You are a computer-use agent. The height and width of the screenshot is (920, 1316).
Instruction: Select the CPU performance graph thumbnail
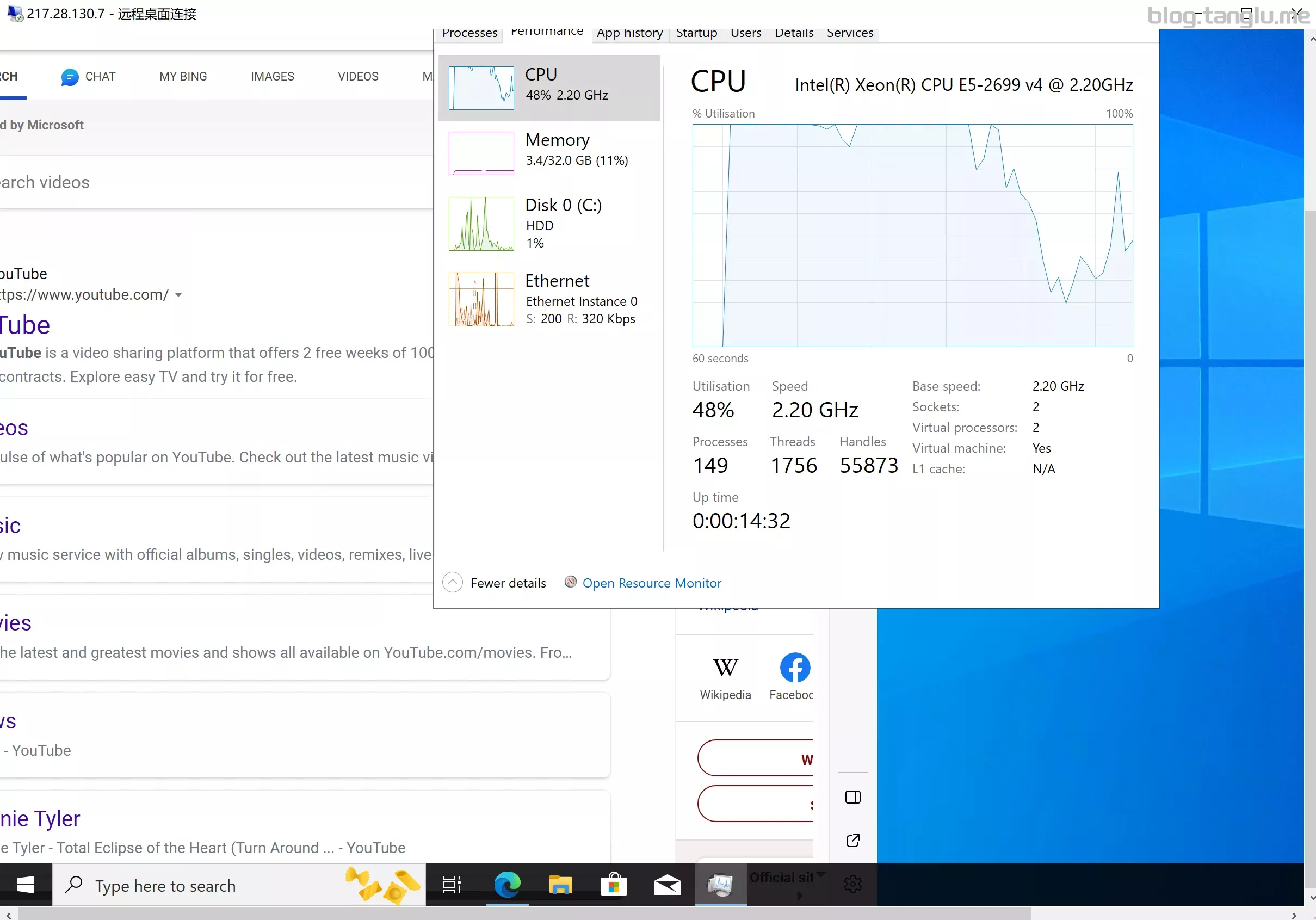tap(481, 88)
